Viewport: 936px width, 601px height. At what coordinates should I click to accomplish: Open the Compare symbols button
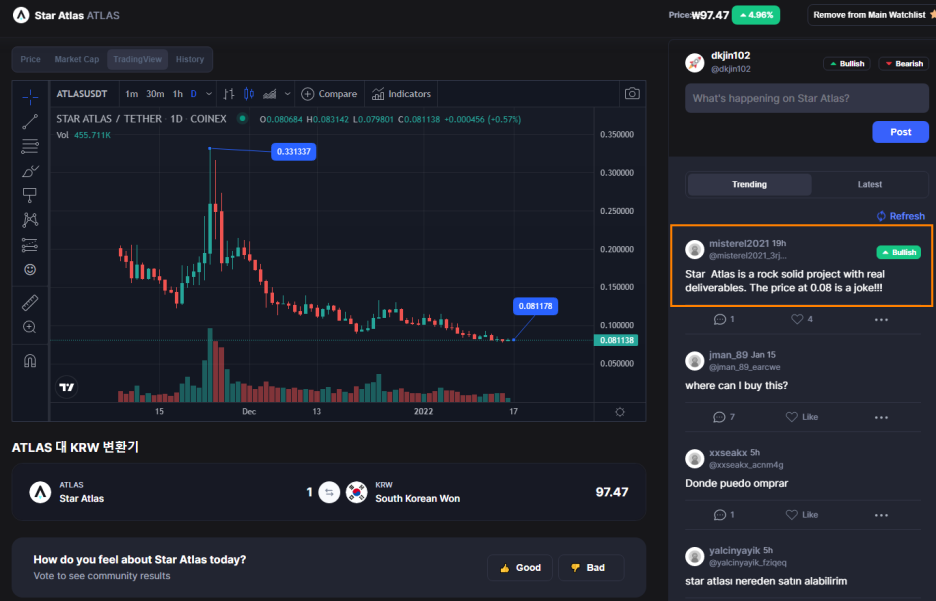(x=329, y=94)
